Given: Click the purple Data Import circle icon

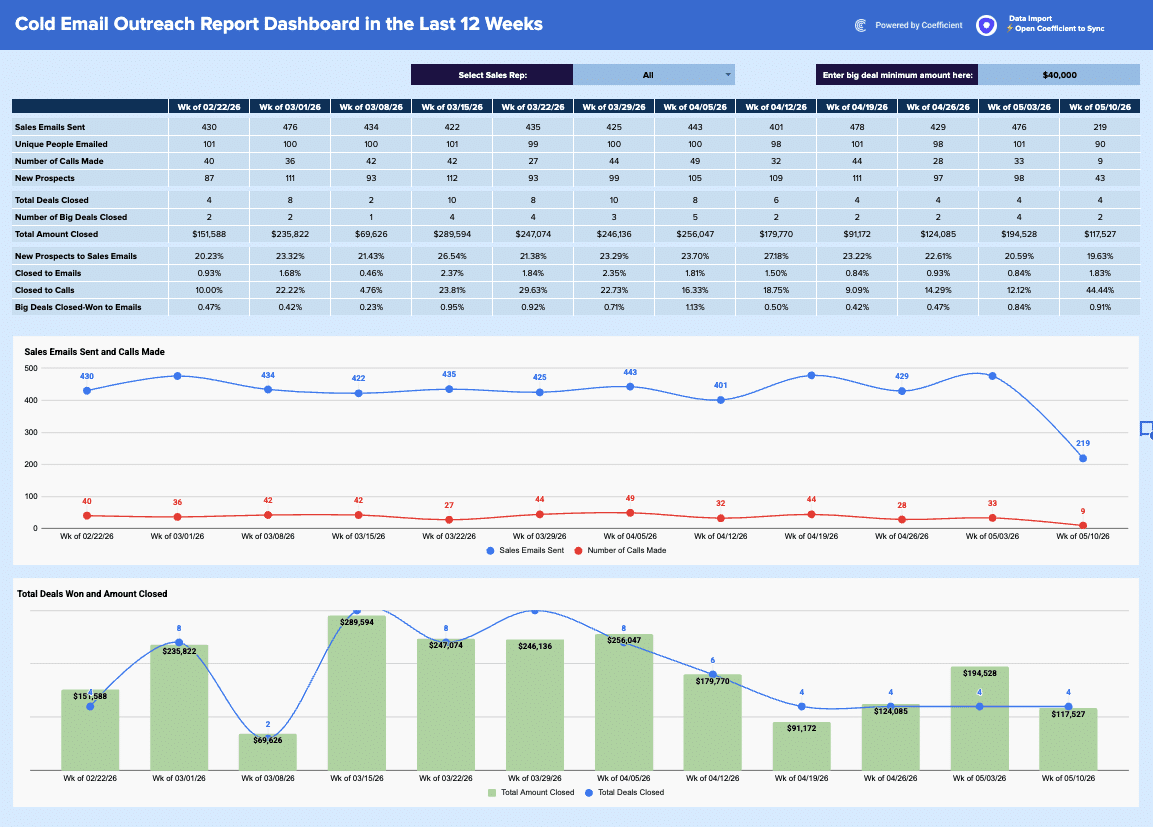Looking at the screenshot, I should click(x=986, y=26).
